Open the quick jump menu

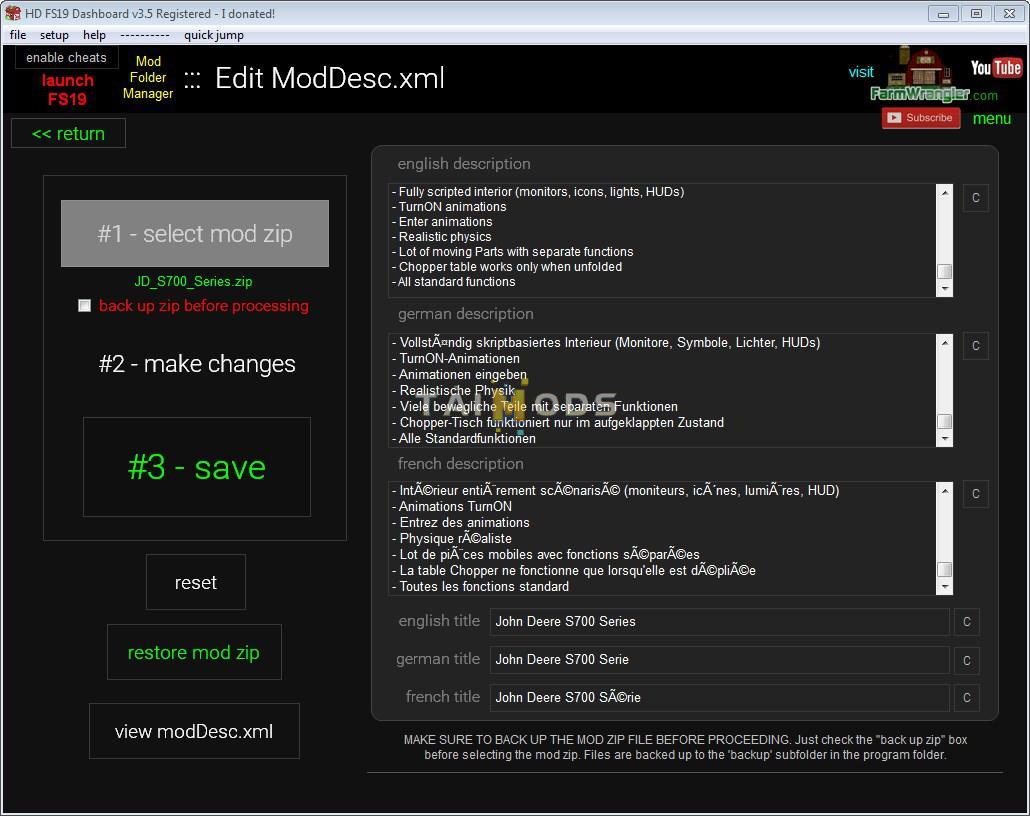coord(213,35)
